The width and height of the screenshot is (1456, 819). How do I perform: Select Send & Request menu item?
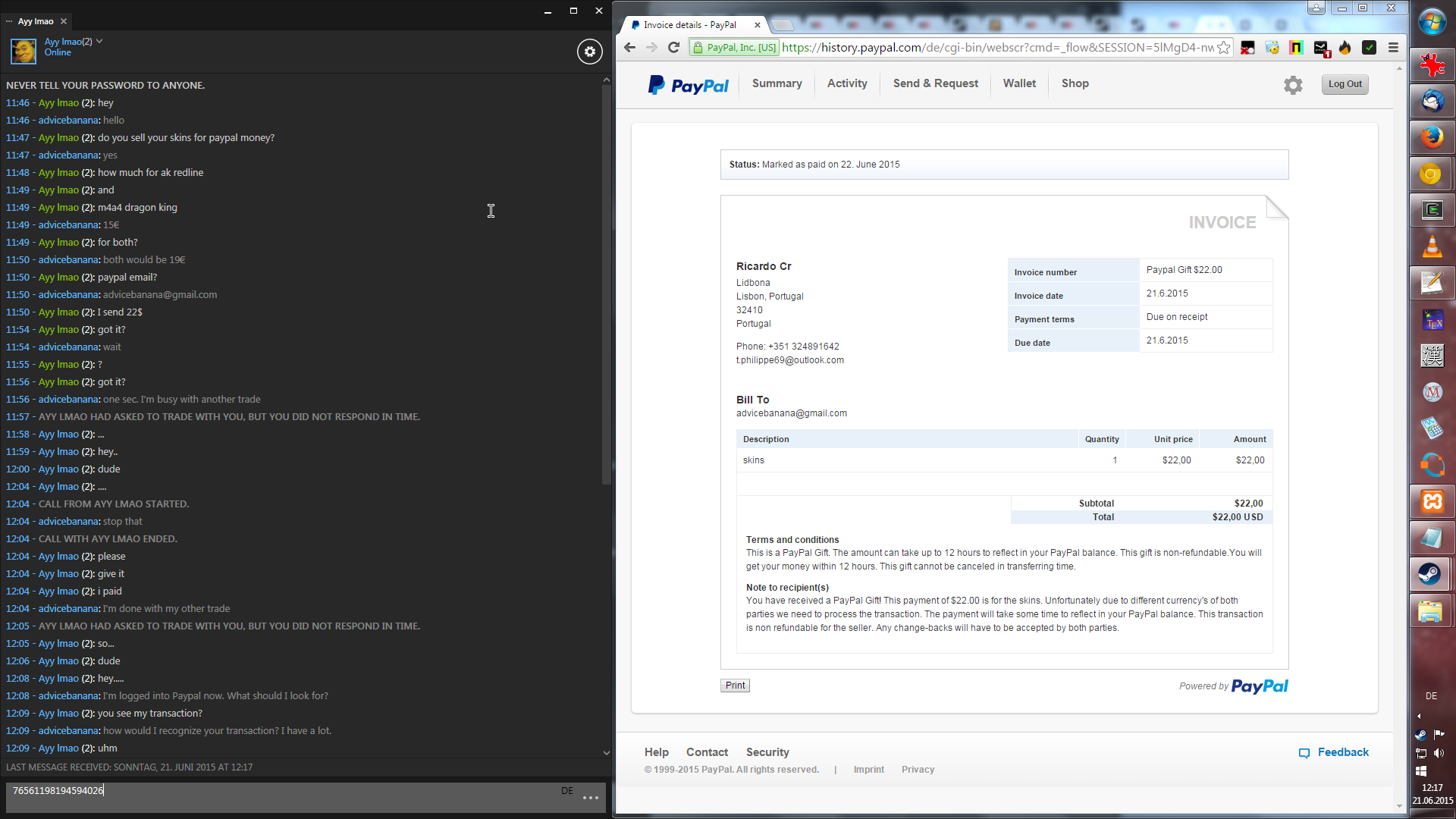coord(935,83)
